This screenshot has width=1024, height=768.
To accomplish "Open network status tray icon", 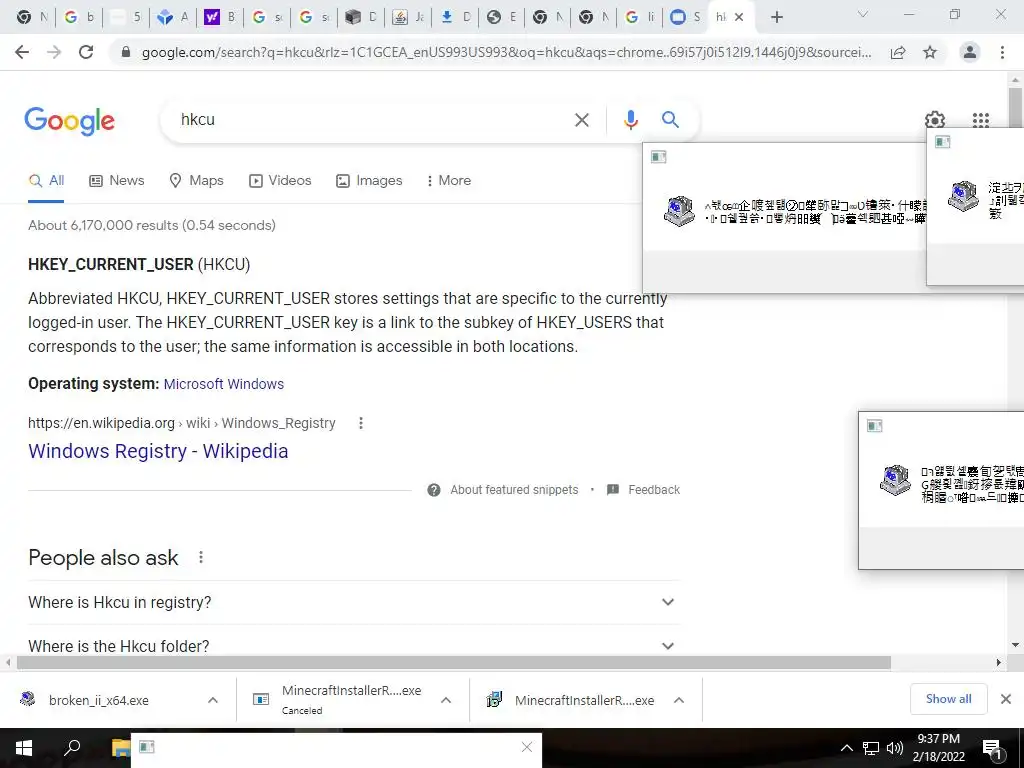I will 871,748.
